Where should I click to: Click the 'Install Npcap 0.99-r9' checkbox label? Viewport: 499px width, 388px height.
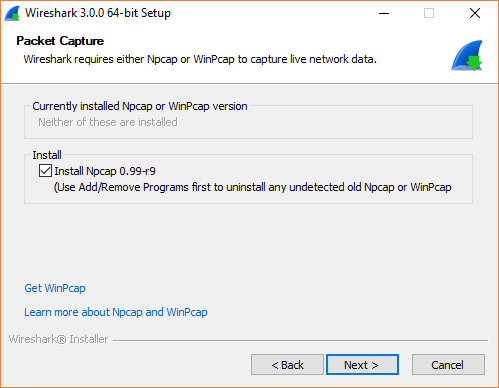[x=105, y=171]
